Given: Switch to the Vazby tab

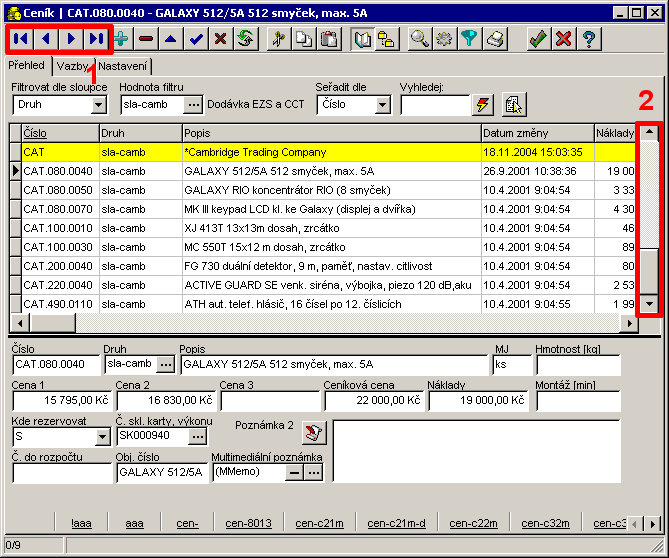Looking at the screenshot, I should tap(71, 65).
